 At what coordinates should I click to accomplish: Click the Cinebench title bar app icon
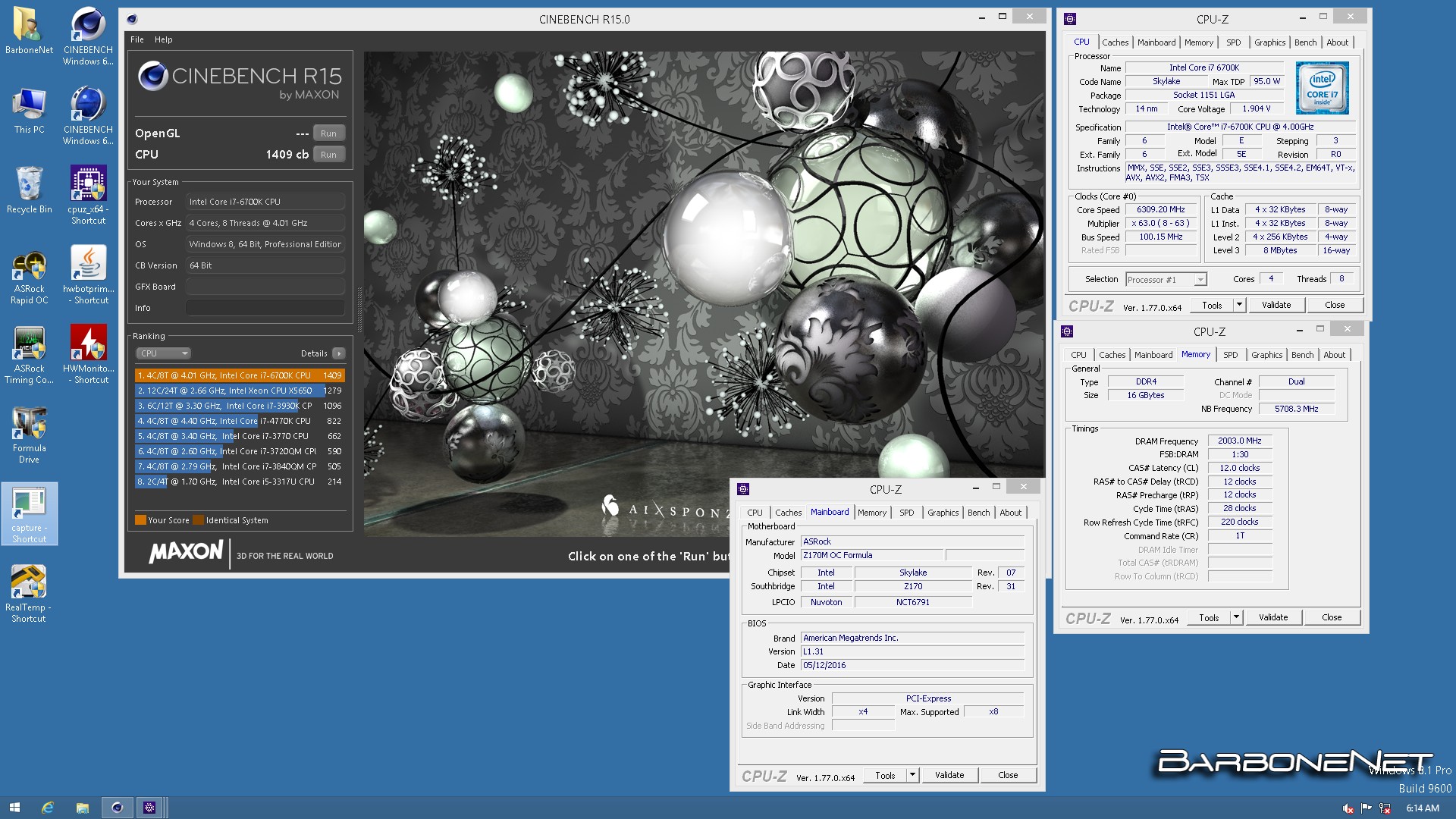click(132, 19)
